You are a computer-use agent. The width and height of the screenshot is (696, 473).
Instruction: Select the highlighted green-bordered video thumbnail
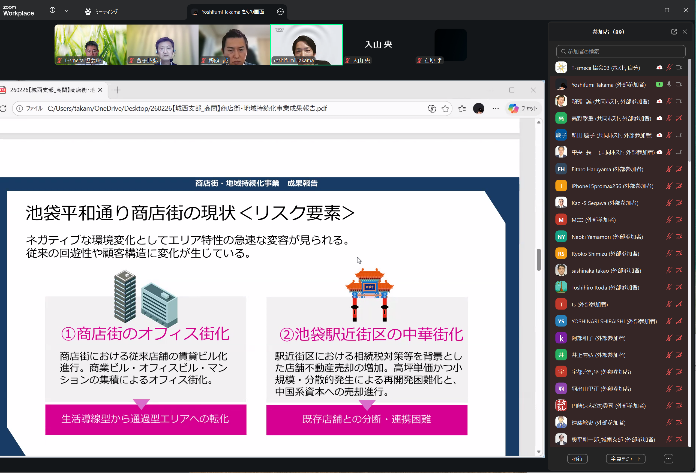(x=306, y=44)
